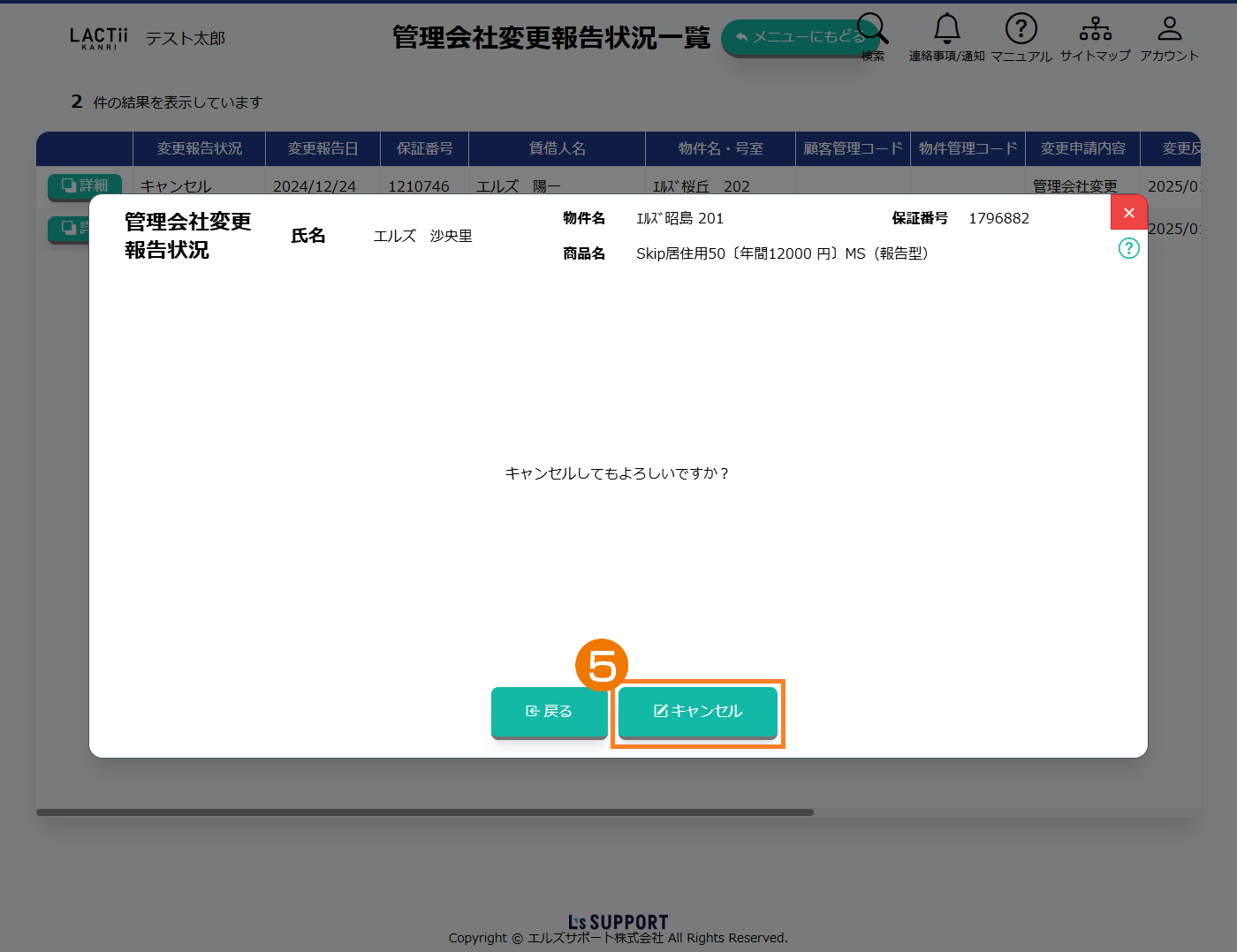Image resolution: width=1237 pixels, height=952 pixels.
Task: Click the horizontal table scrollbar
Action: 424,812
